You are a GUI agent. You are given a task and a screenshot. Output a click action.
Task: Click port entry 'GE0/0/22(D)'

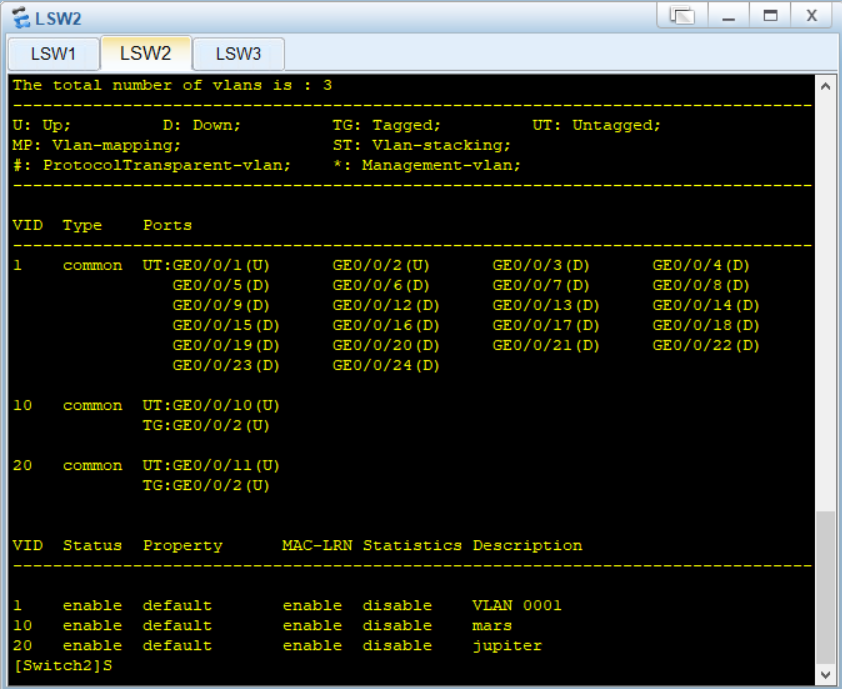point(706,345)
